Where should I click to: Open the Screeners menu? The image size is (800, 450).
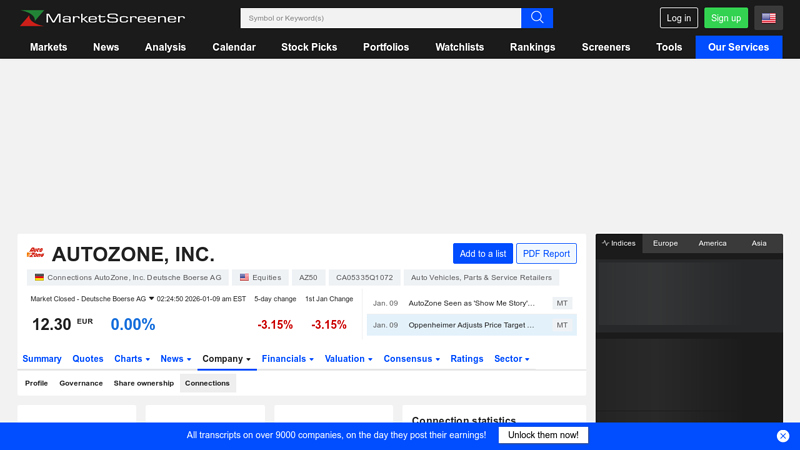click(x=606, y=47)
